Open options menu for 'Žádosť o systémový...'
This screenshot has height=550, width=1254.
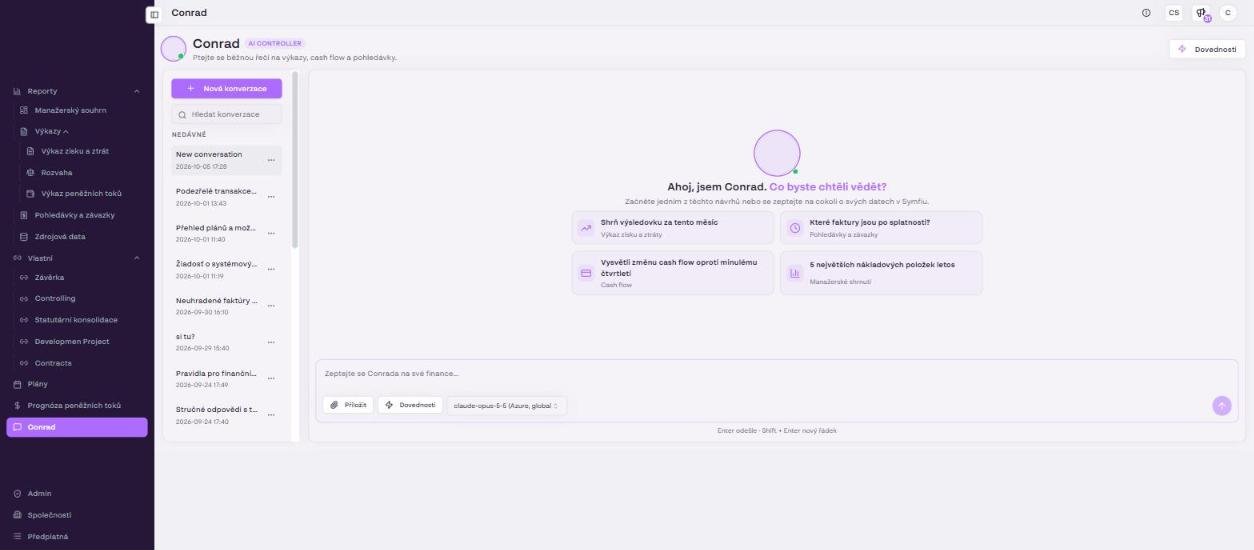(271, 270)
